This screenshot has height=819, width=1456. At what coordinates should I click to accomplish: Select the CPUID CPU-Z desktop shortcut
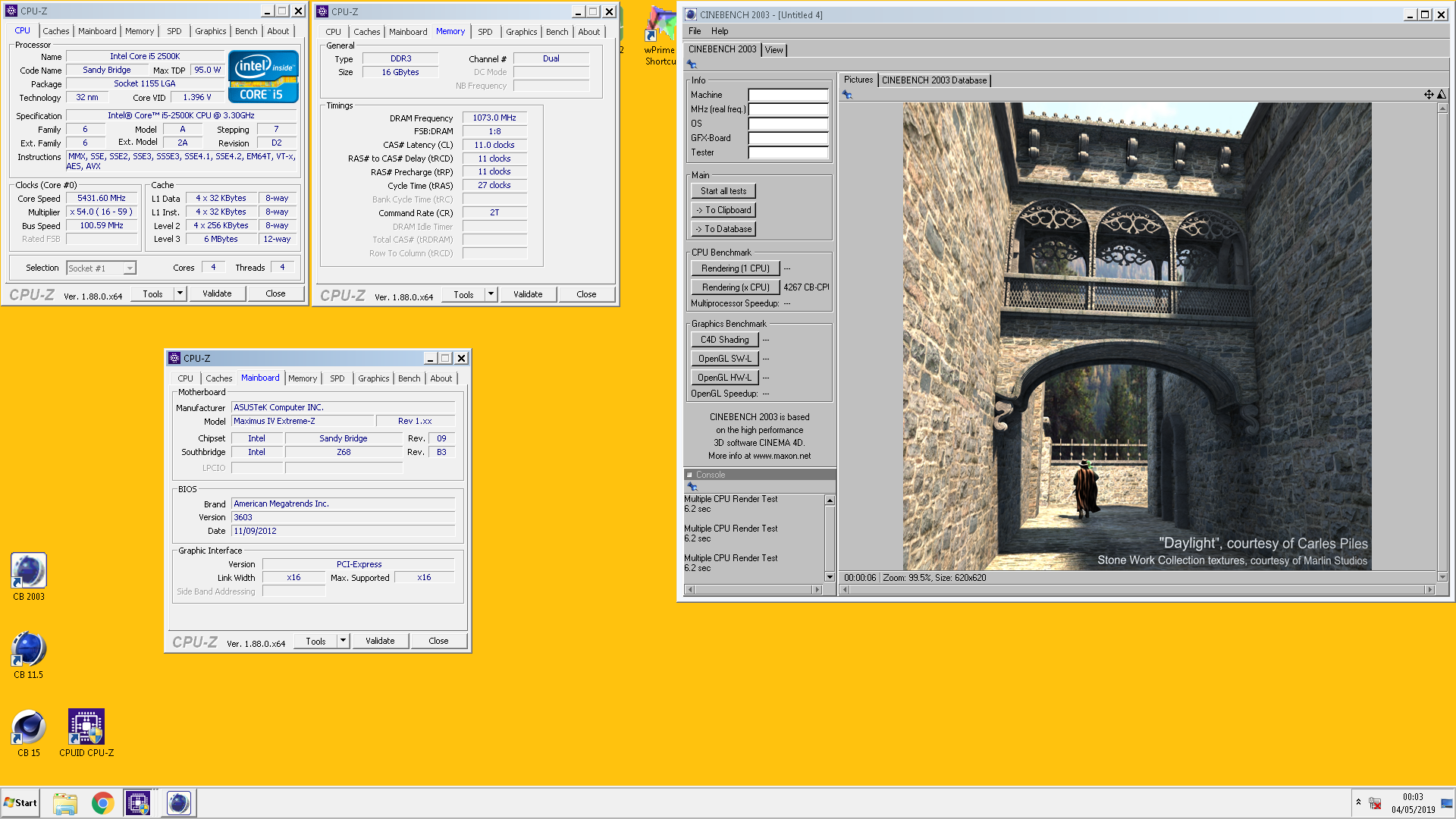click(86, 733)
